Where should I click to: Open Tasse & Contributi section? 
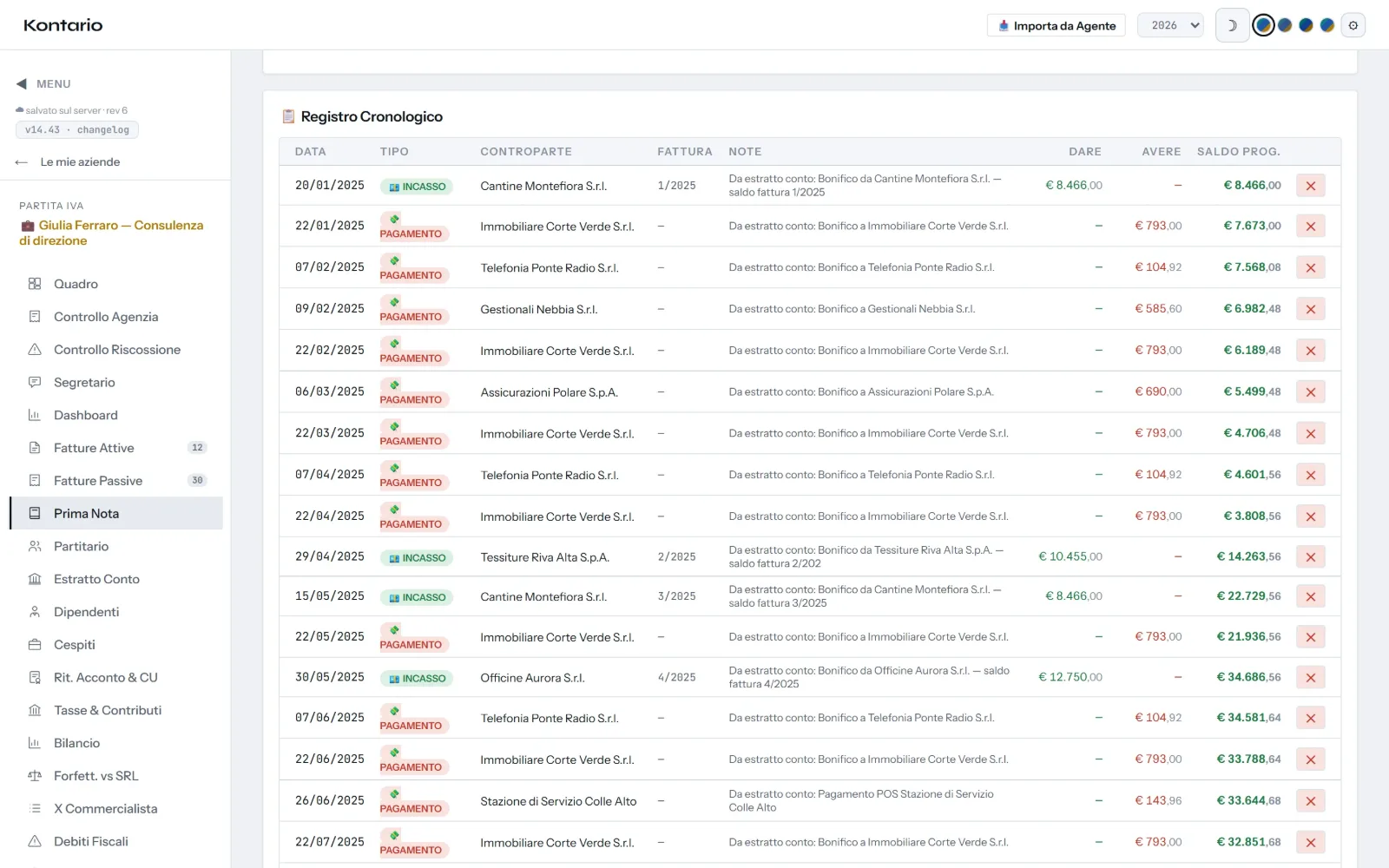click(116, 710)
